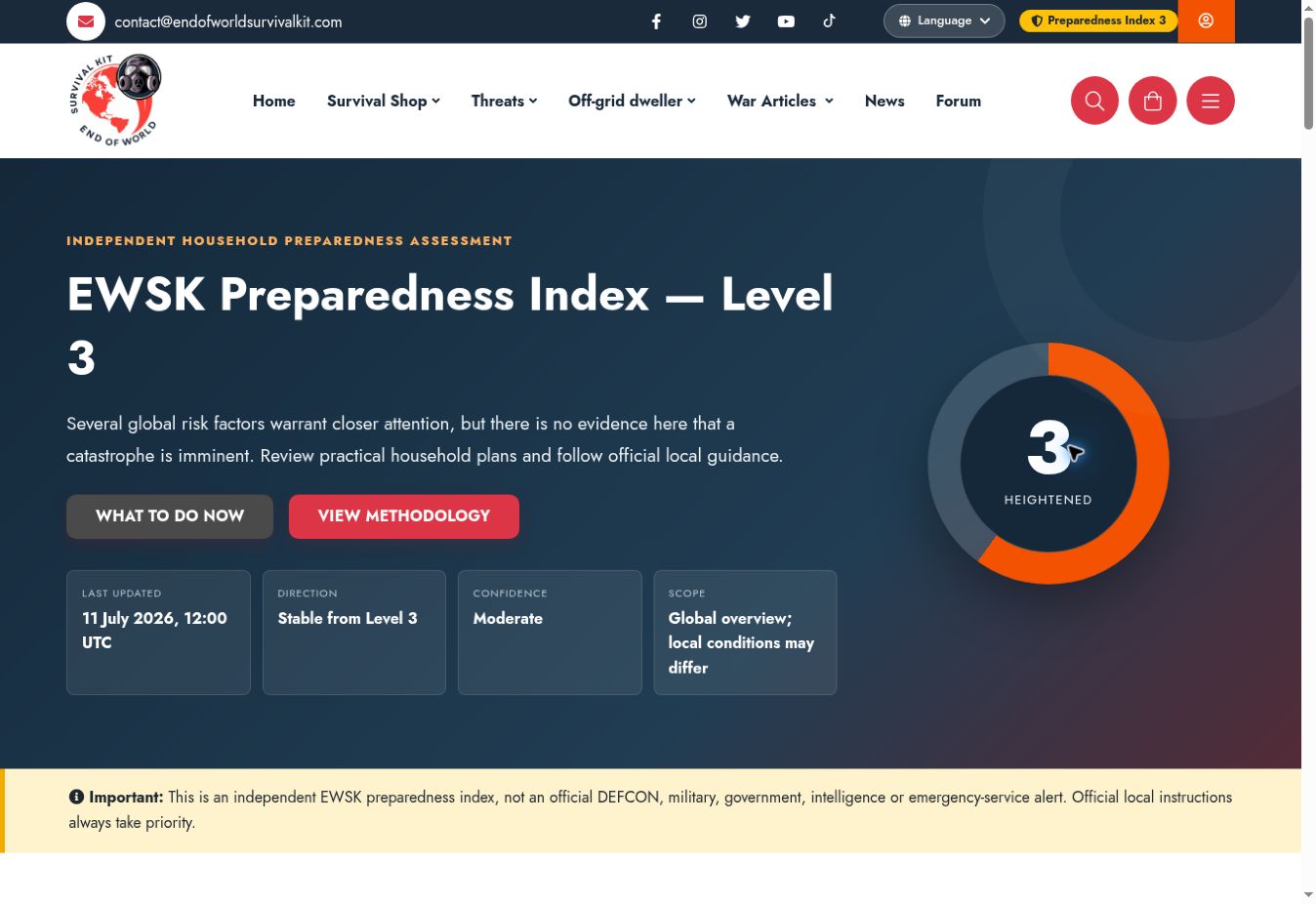The image size is (1316, 904).
Task: Expand the Threats menu
Action: click(x=504, y=101)
